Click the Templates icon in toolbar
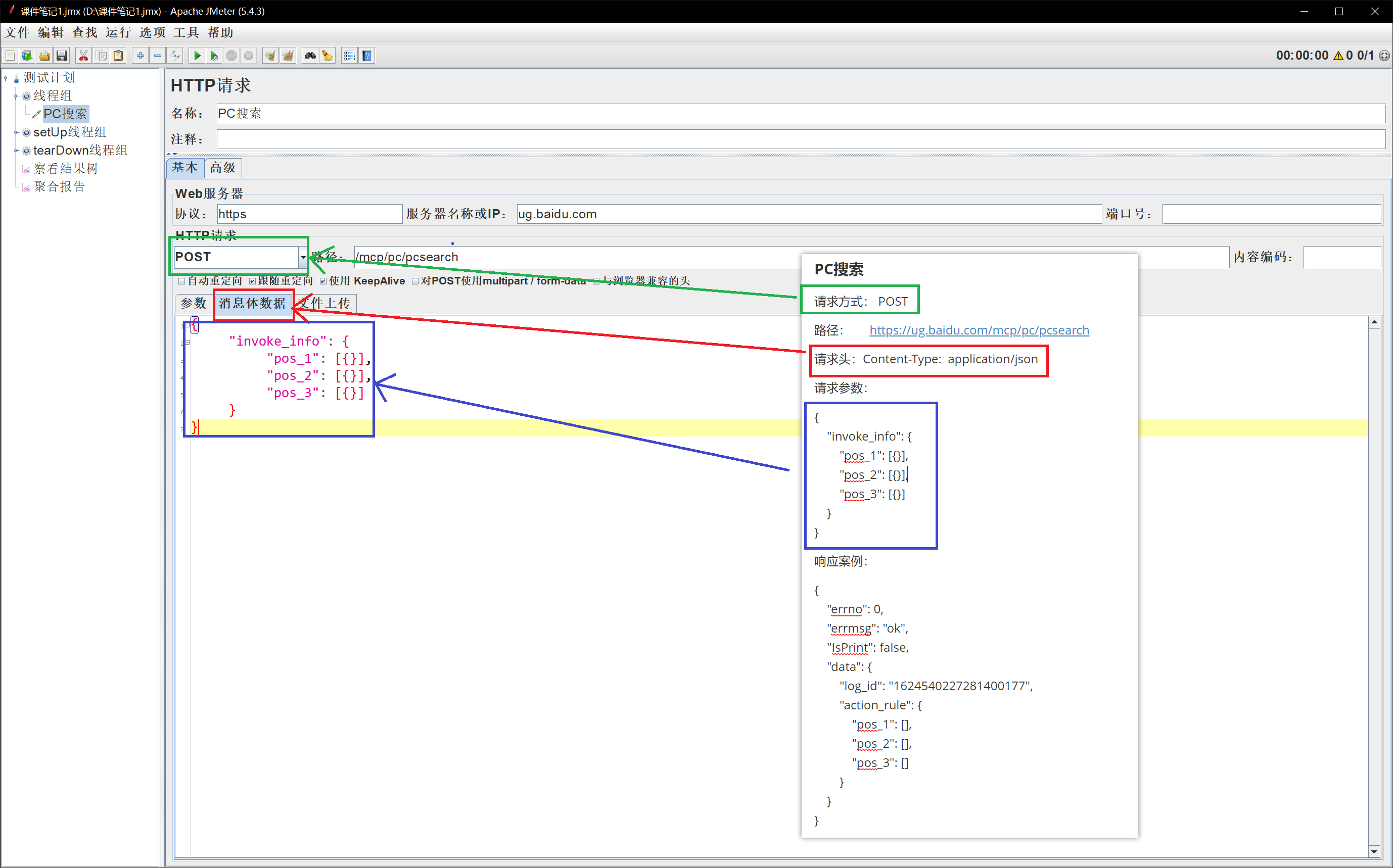This screenshot has width=1393, height=868. [27, 56]
